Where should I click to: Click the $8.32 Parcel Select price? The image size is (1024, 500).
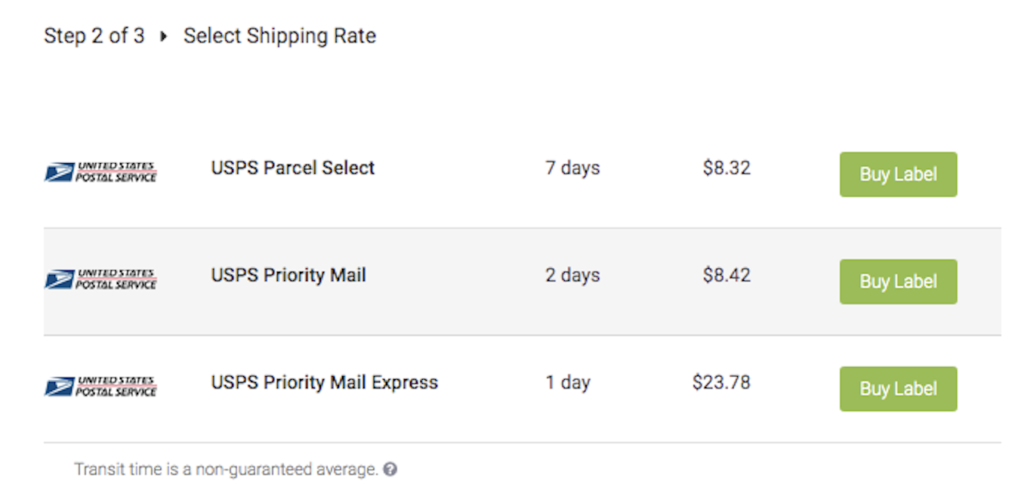tap(726, 168)
